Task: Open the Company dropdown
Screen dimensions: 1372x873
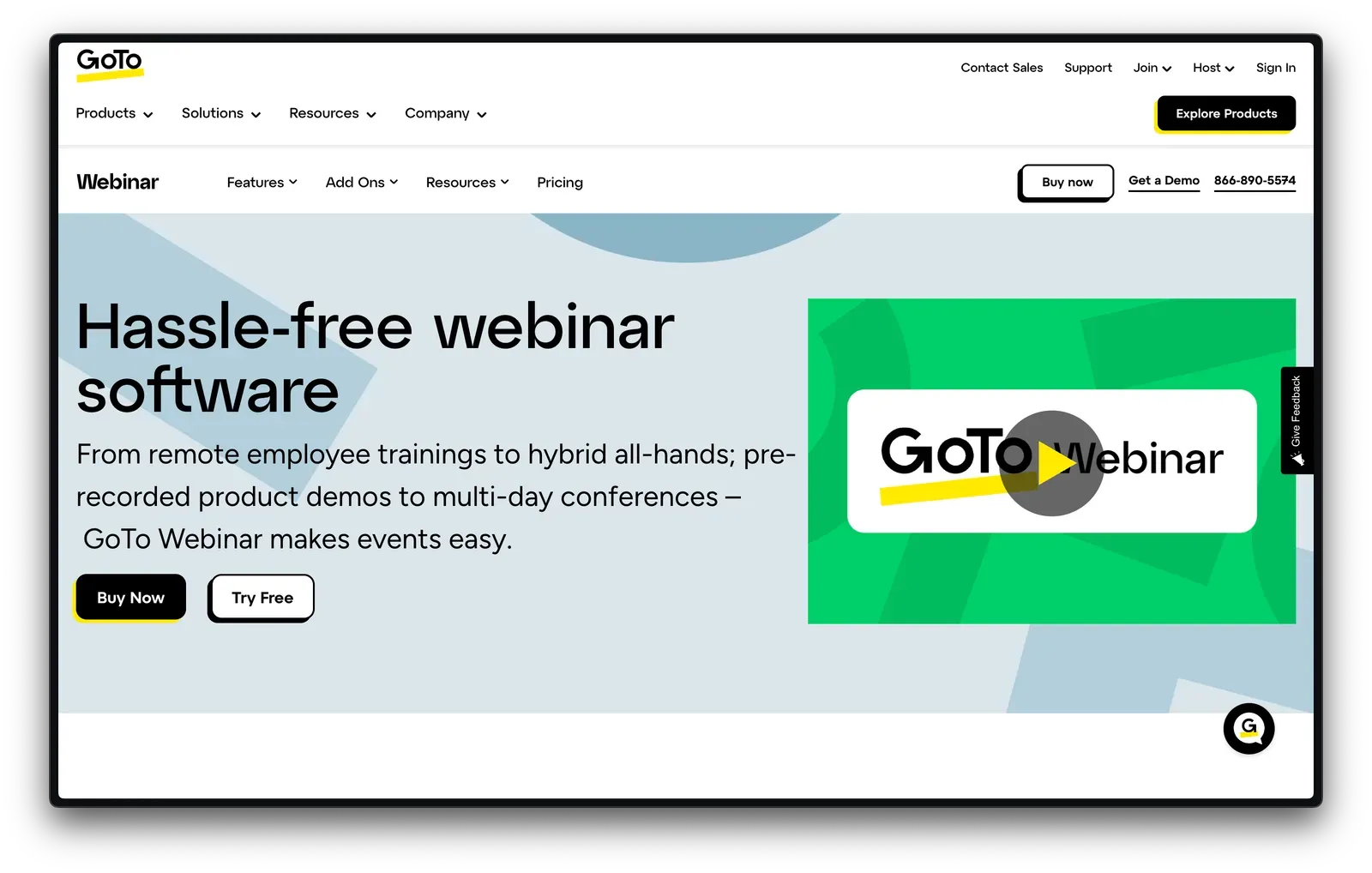Action: pyautogui.click(x=444, y=112)
